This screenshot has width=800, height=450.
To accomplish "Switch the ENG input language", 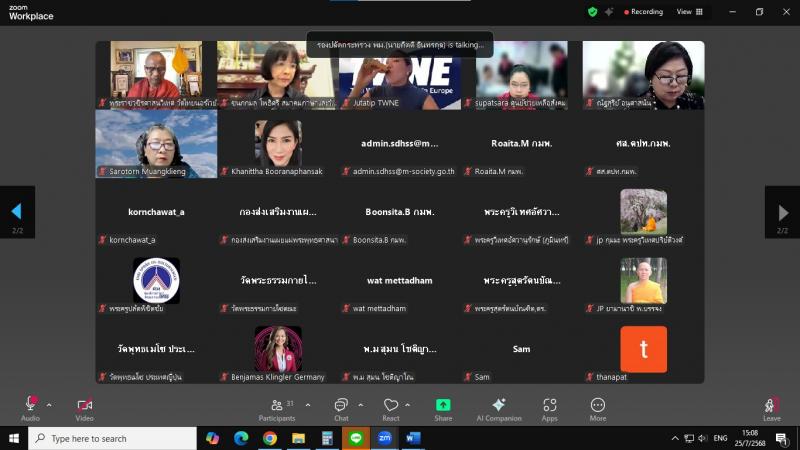I will [x=720, y=438].
